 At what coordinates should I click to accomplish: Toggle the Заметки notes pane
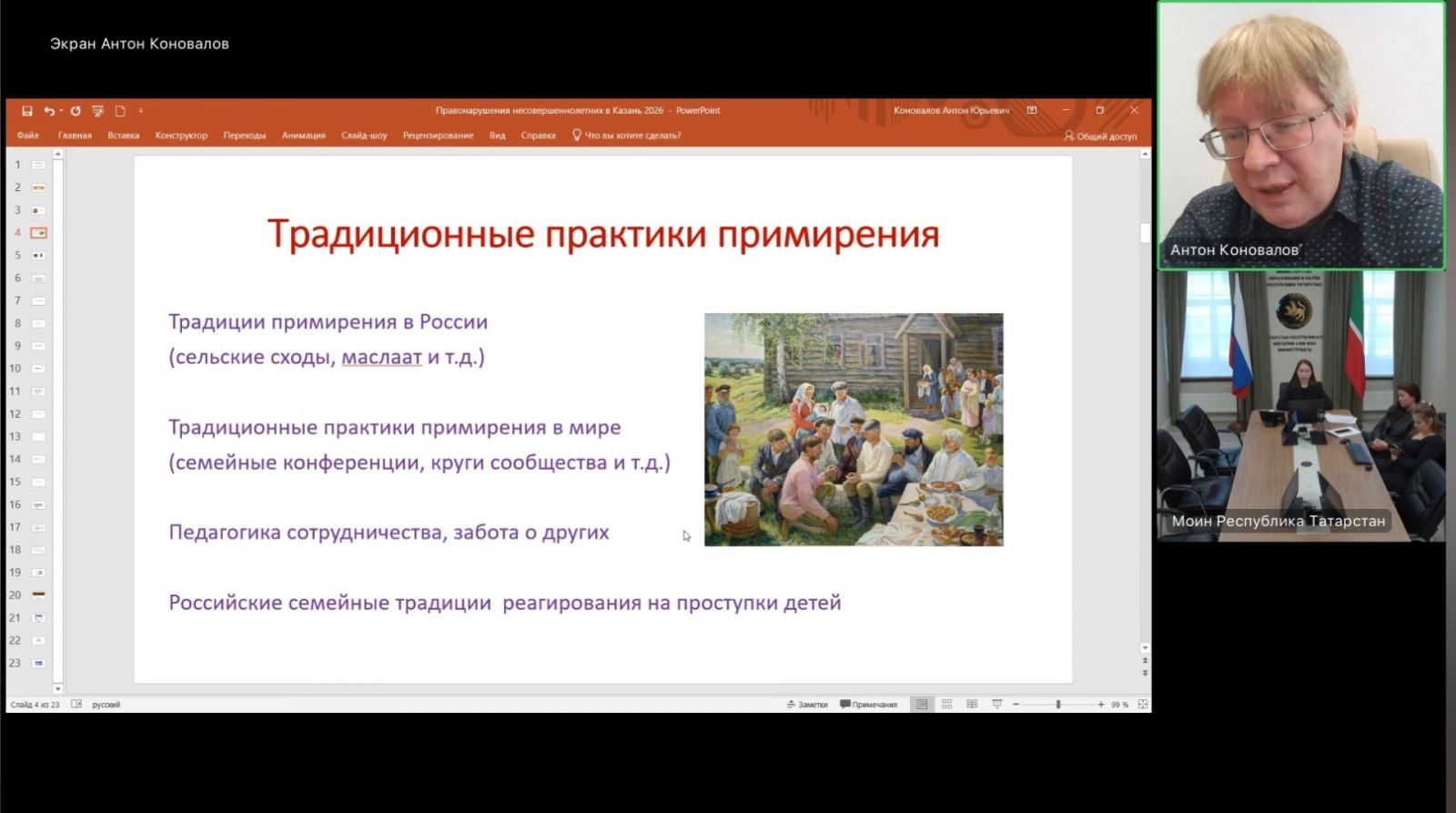click(x=807, y=705)
